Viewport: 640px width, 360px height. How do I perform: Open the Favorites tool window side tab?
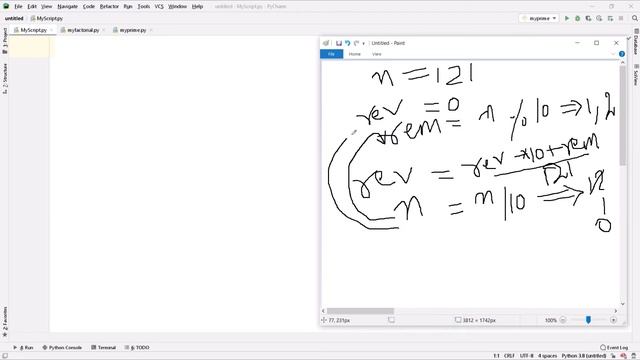pos(5,321)
